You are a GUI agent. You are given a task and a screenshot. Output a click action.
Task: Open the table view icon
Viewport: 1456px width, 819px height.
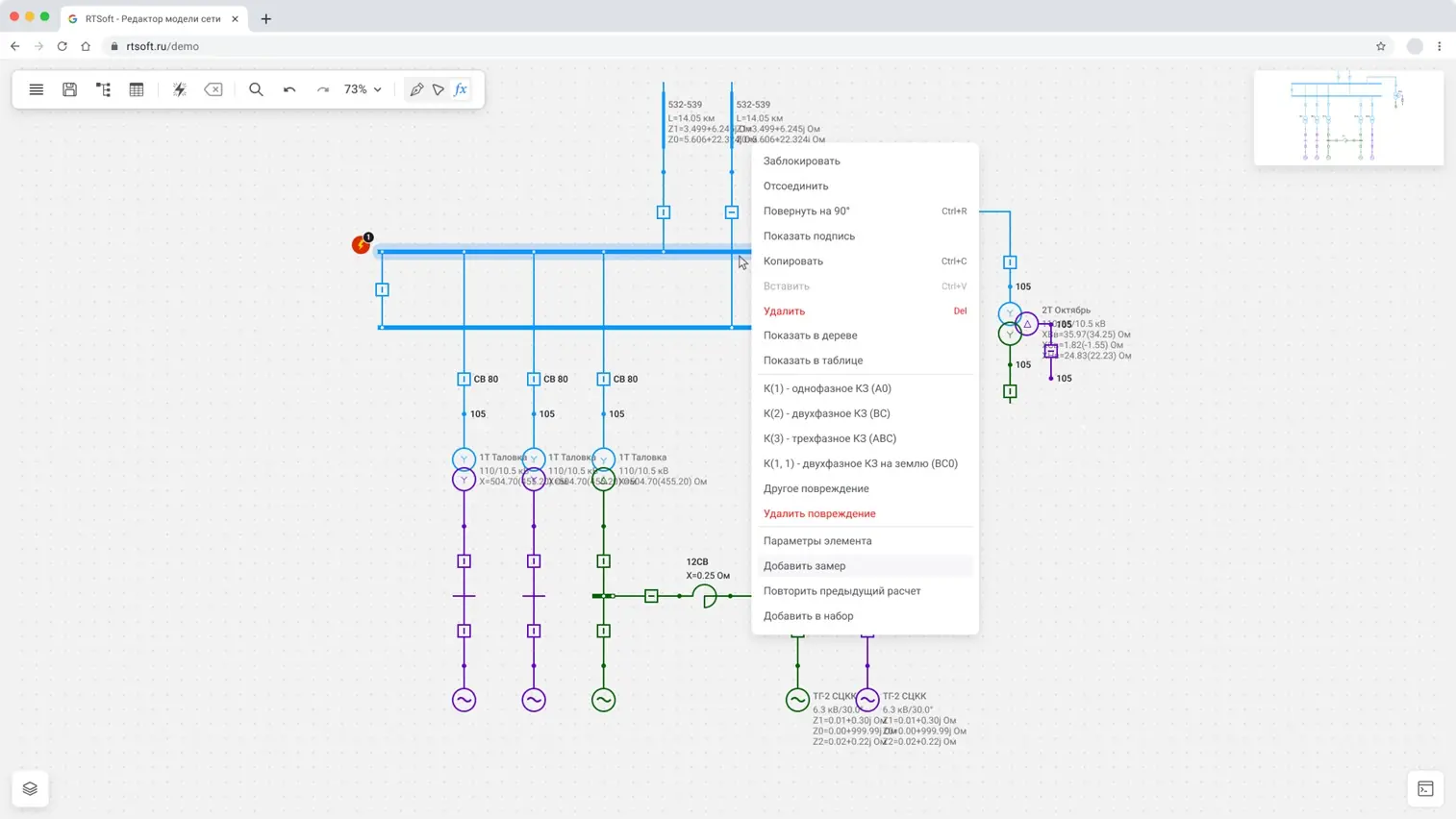137,89
